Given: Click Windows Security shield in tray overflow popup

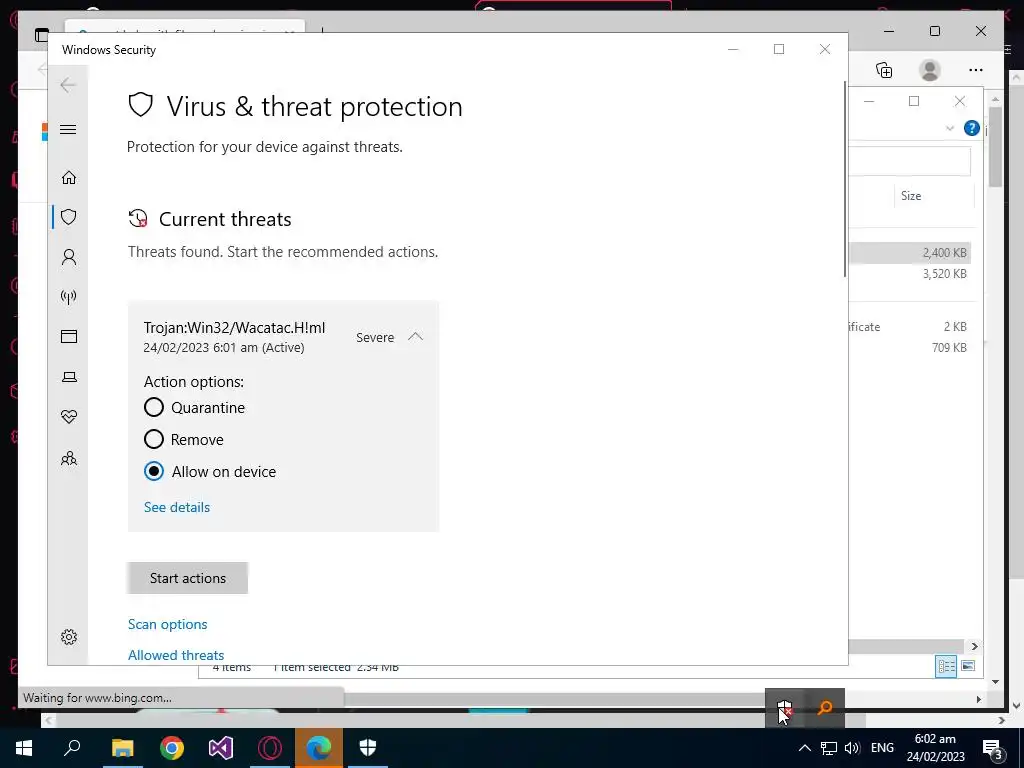Looking at the screenshot, I should tap(784, 708).
